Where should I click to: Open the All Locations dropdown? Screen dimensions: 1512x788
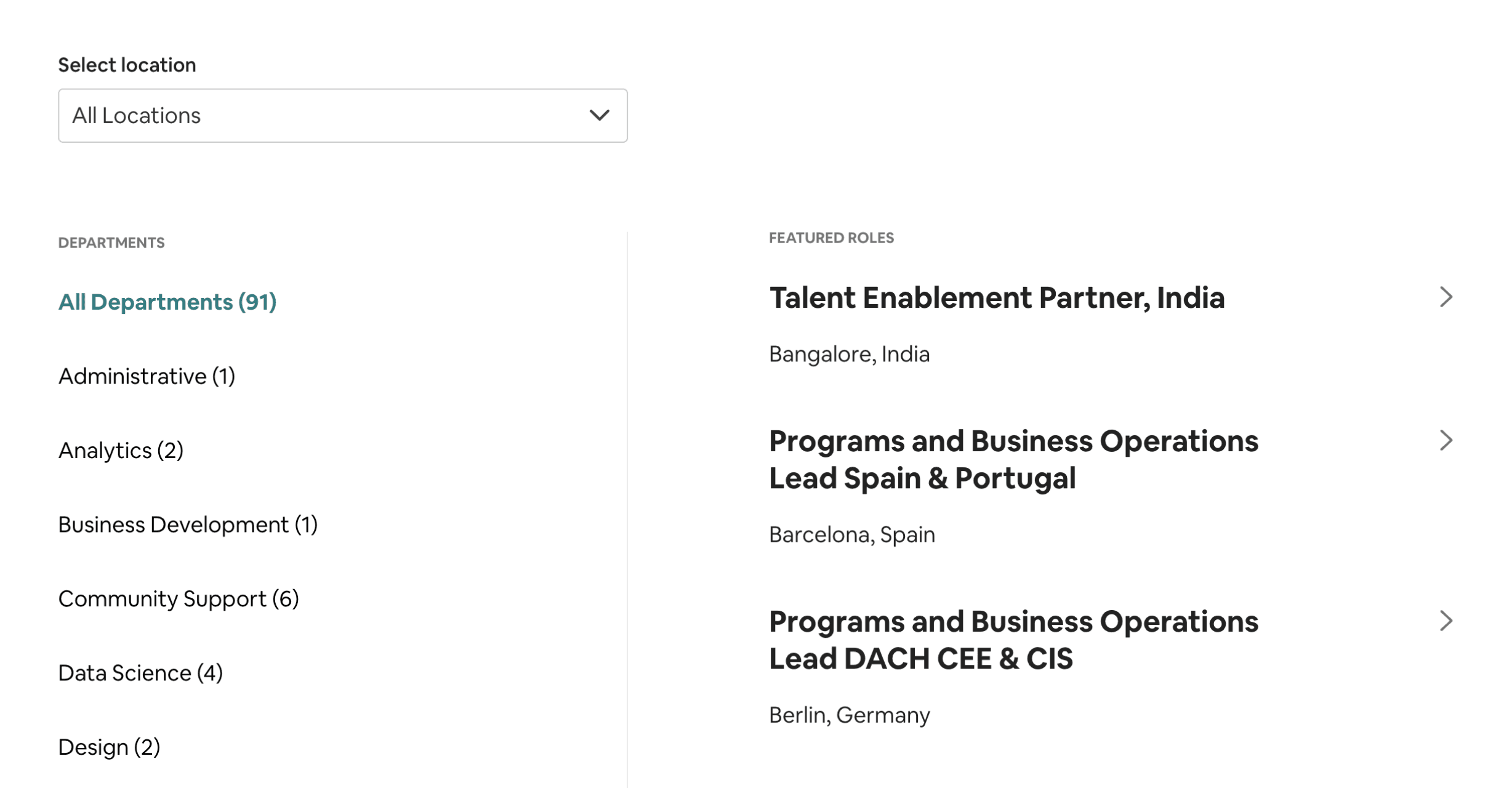332,116
